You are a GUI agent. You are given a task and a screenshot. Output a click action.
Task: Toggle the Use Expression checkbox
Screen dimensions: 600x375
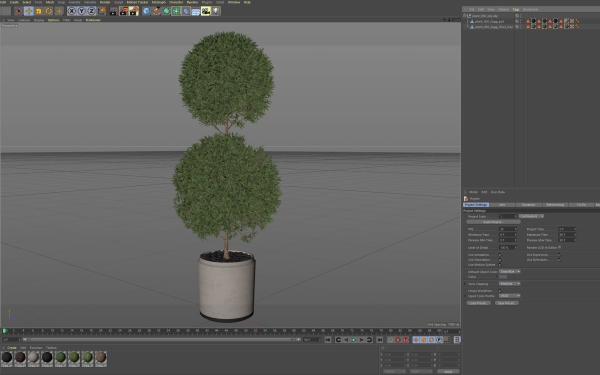[x=559, y=254]
